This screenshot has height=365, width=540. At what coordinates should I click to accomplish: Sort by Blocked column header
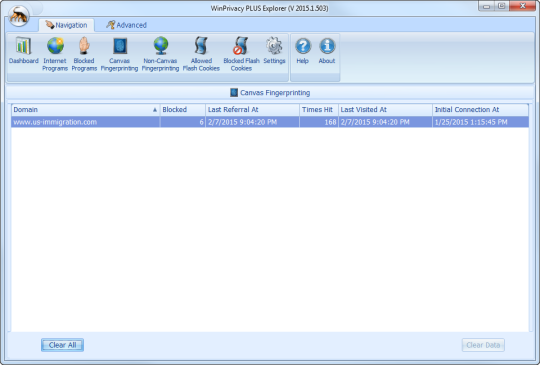click(183, 110)
